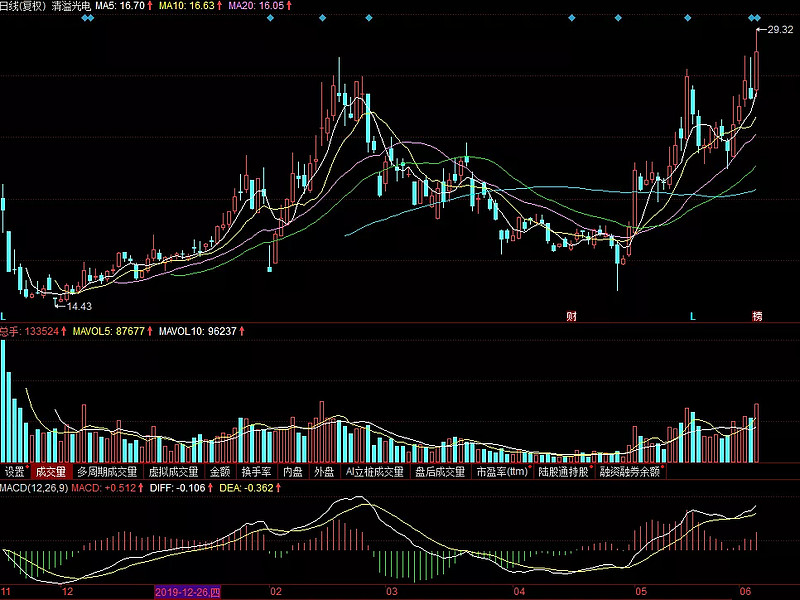Open the 设置 settings tab
Image resolution: width=800 pixels, height=600 pixels.
pos(15,471)
